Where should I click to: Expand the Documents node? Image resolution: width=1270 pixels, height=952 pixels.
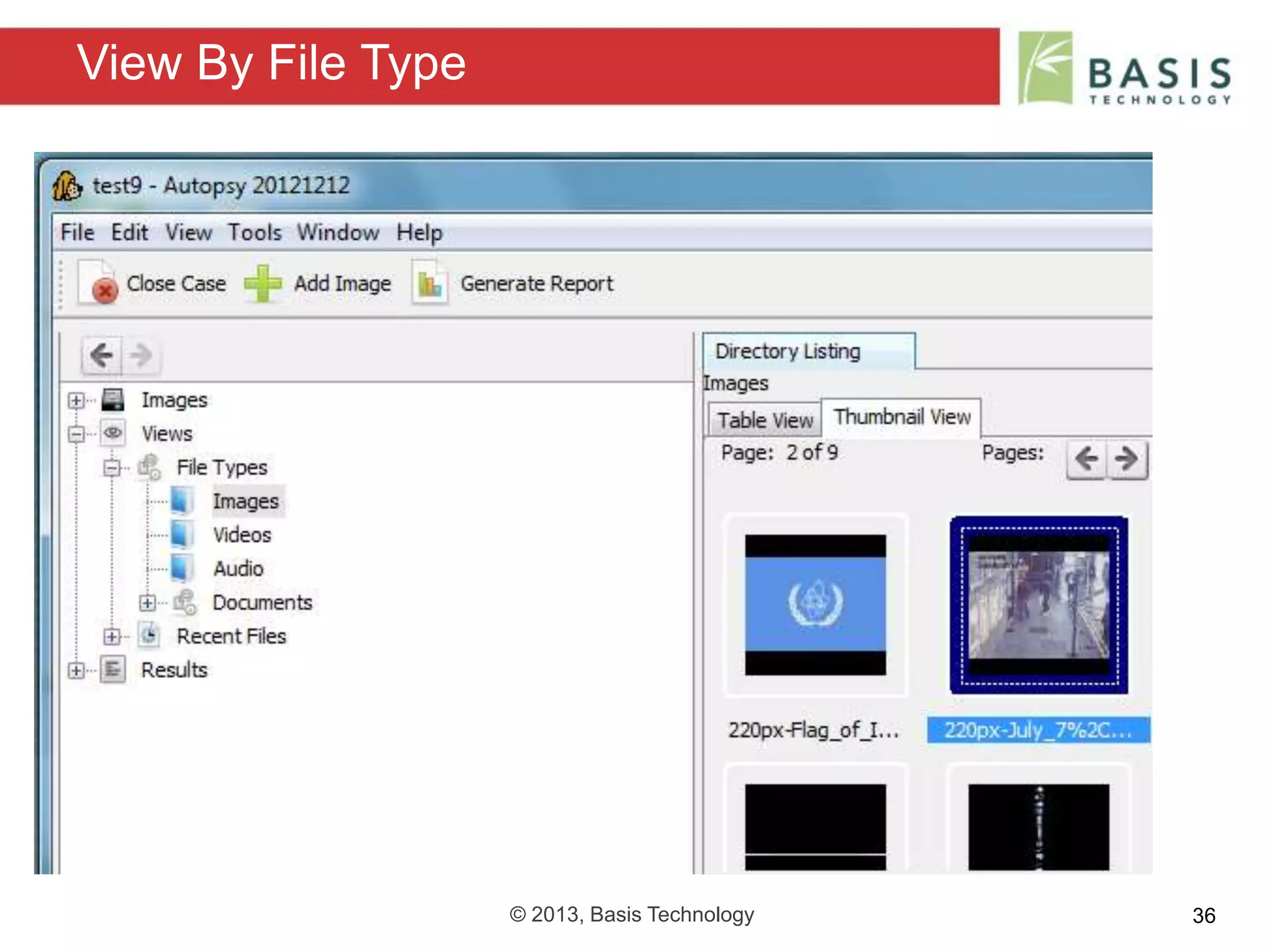pos(147,602)
